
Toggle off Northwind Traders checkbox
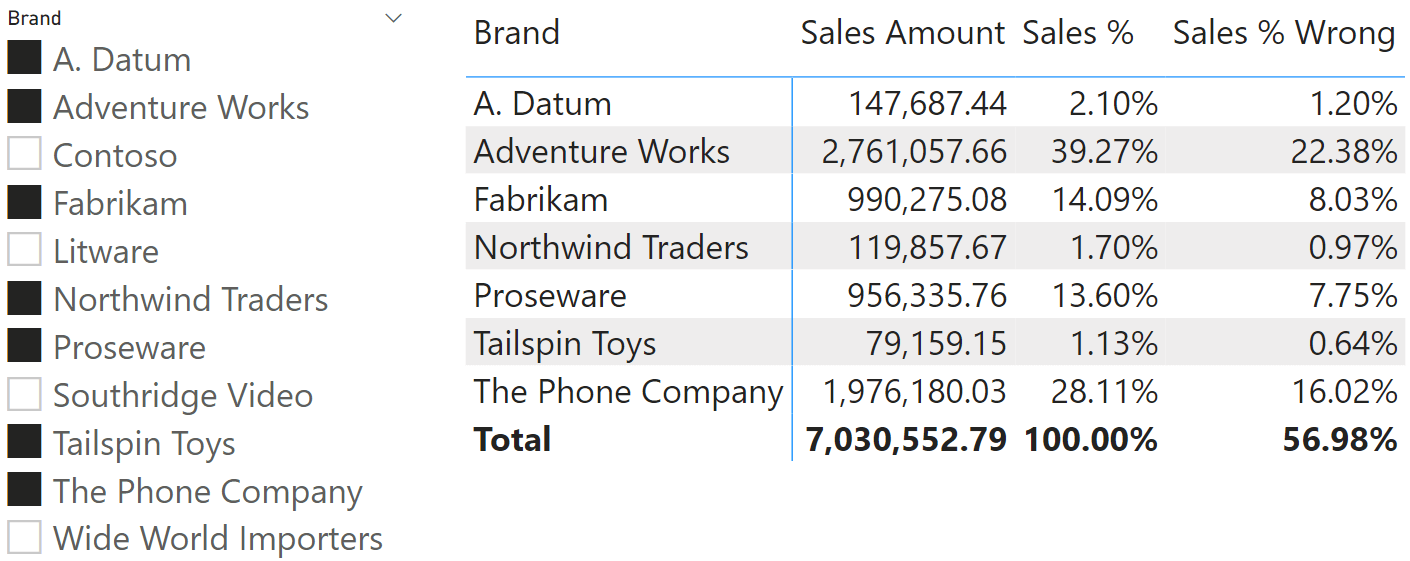[x=24, y=298]
